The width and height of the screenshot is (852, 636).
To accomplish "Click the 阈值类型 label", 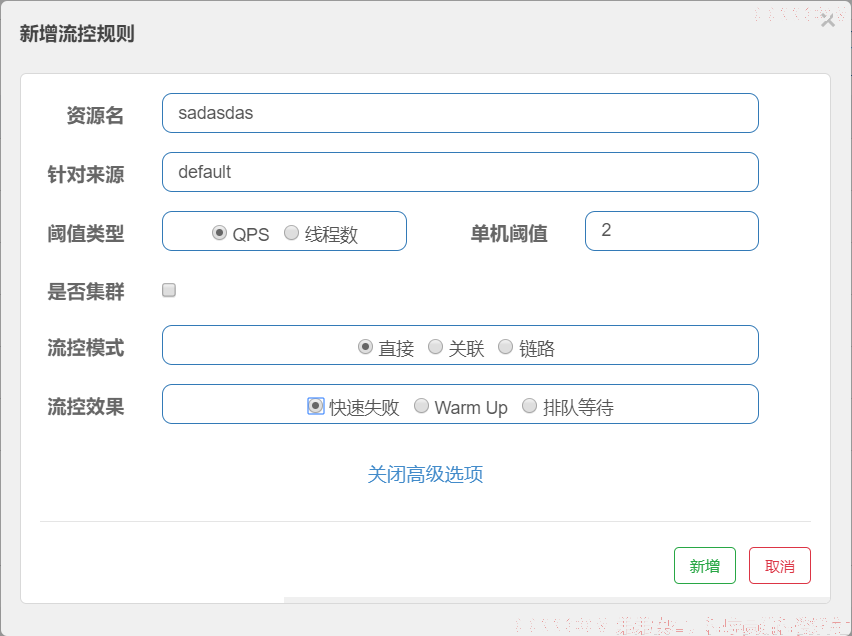I will pos(86,234).
